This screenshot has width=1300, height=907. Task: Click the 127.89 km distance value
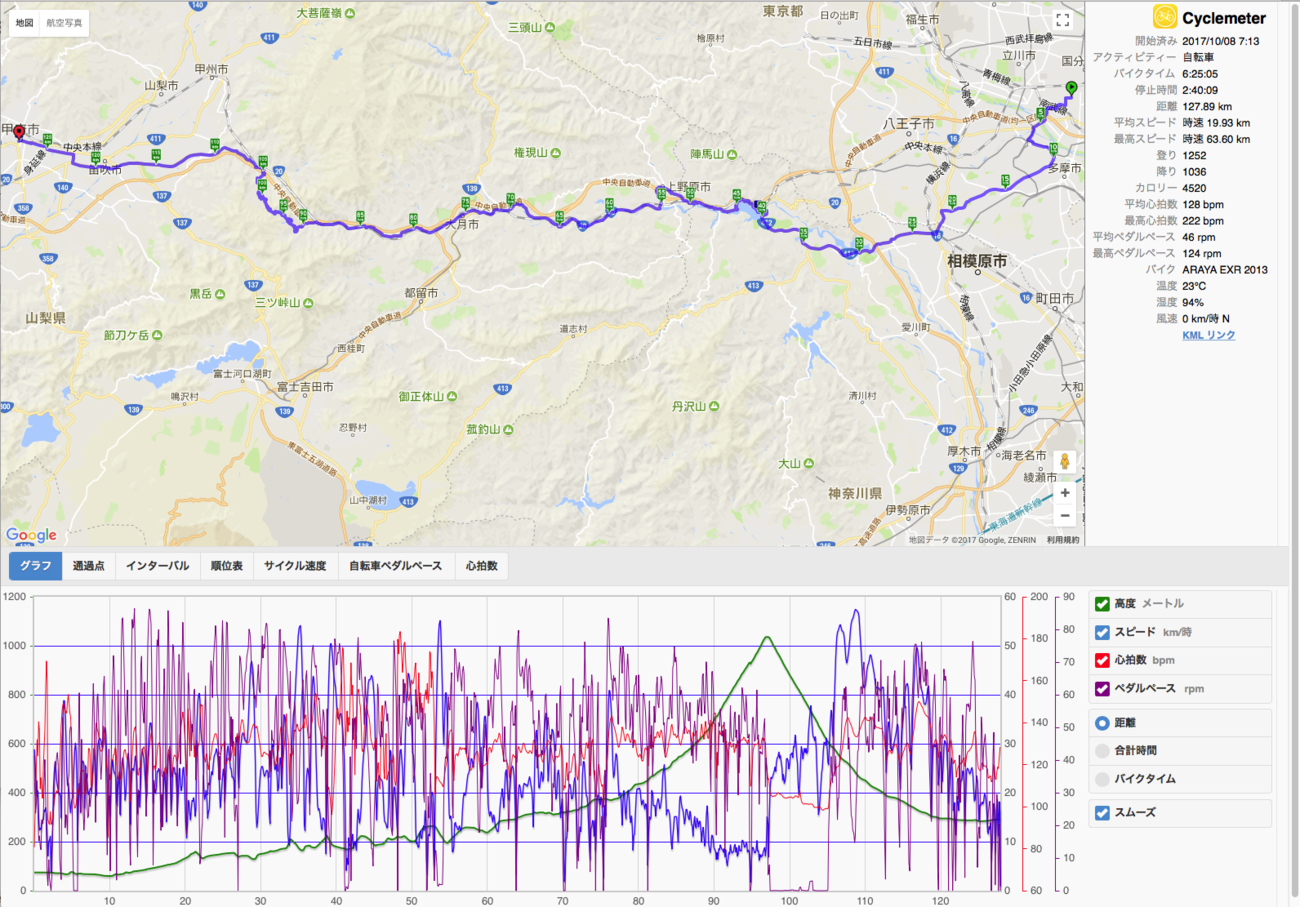point(1209,106)
